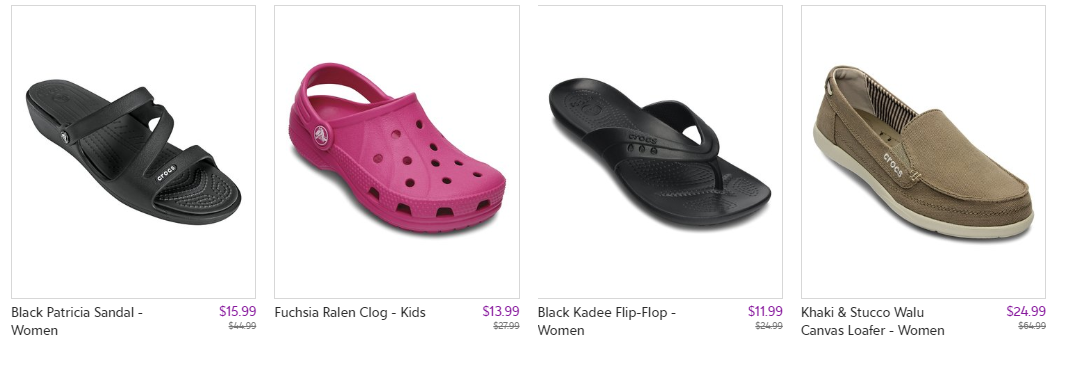Open the Black Kadee Flip-Flop product image
The image size is (1069, 378).
point(660,151)
